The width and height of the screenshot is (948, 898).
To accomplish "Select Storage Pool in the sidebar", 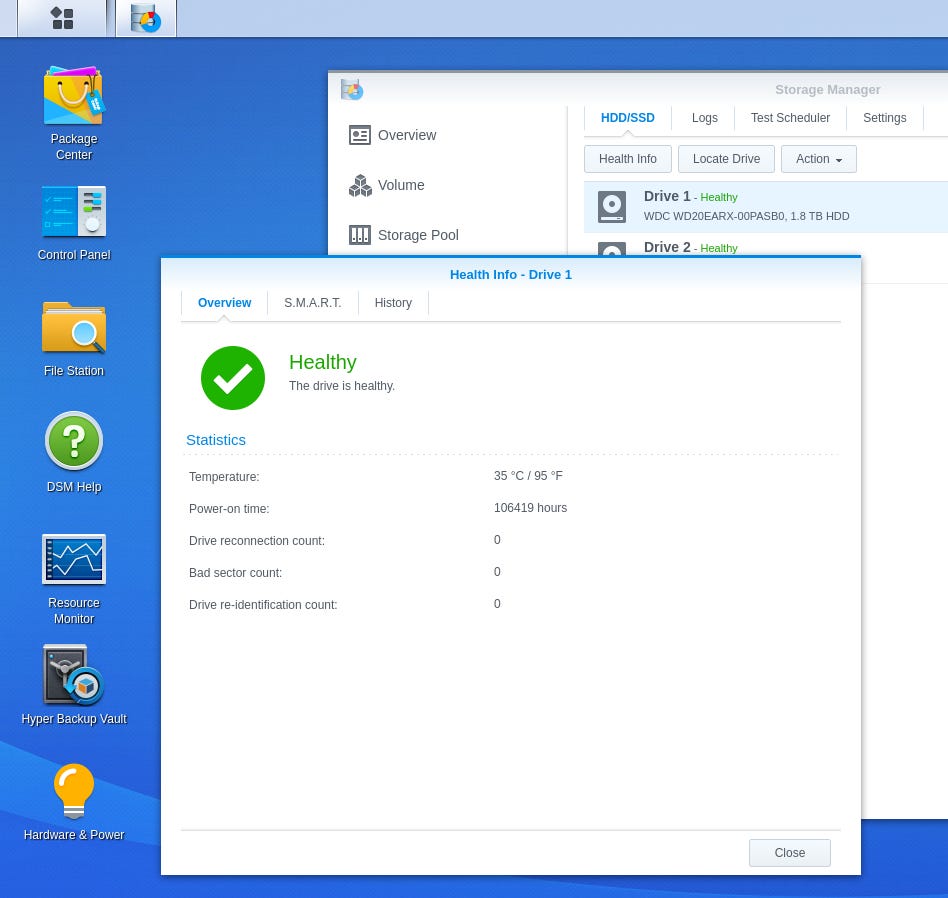I will tap(404, 235).
